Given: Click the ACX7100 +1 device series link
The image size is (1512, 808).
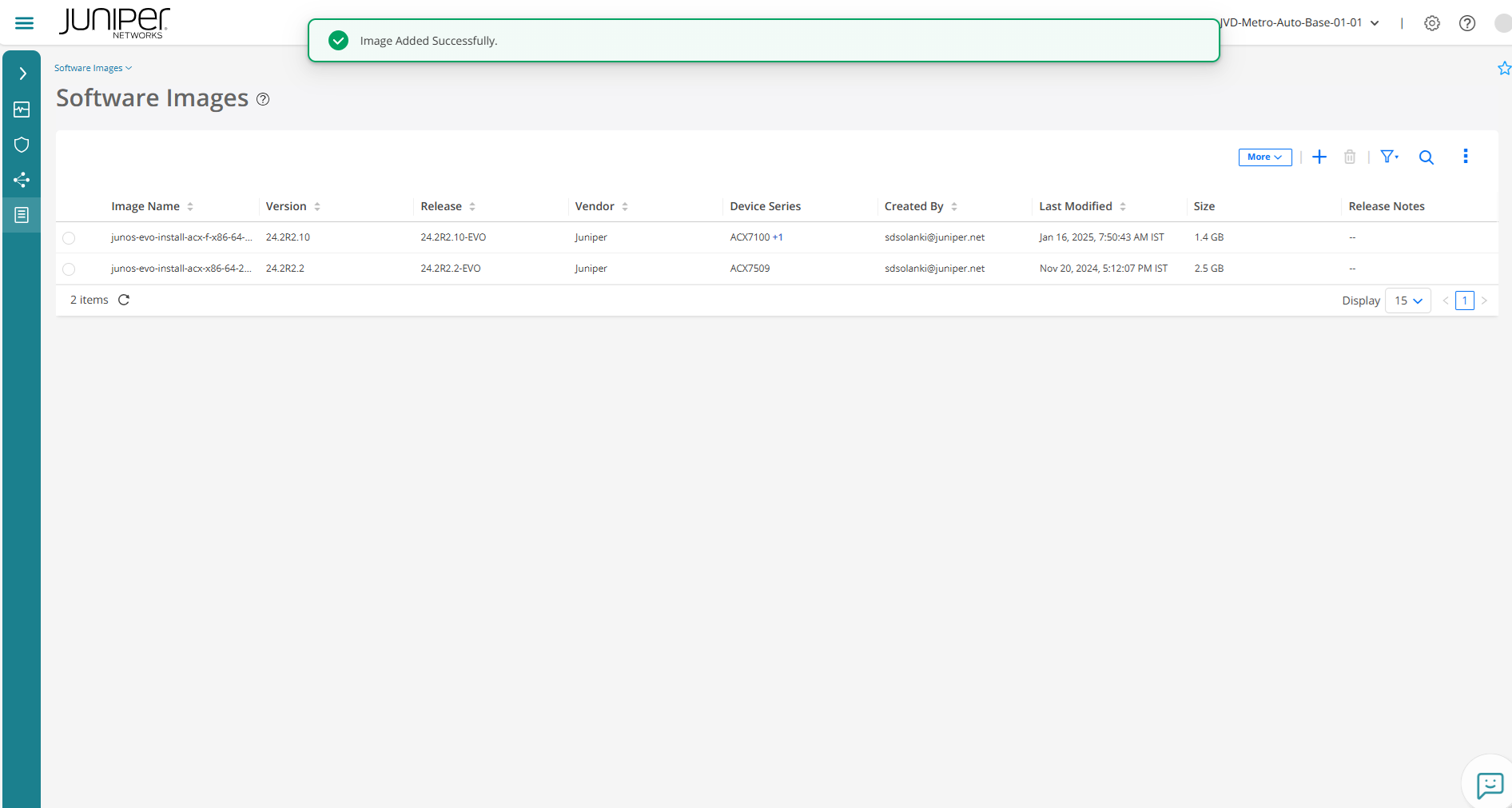Looking at the screenshot, I should coord(756,237).
